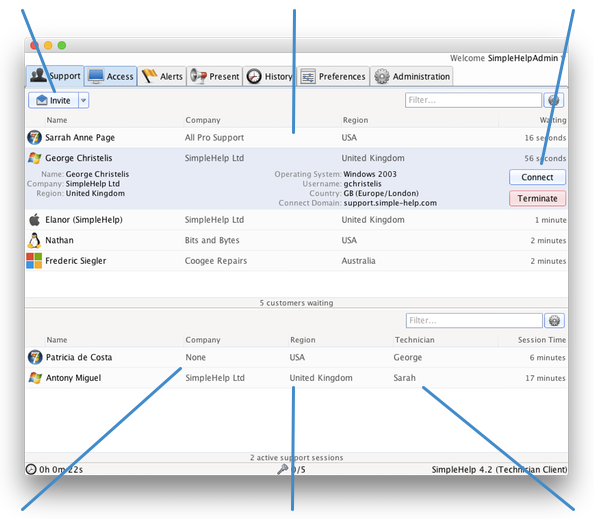This screenshot has height=519, width=594.
Task: Click Apple icon beside Elanor (SimpleHelp)
Action: tap(34, 219)
